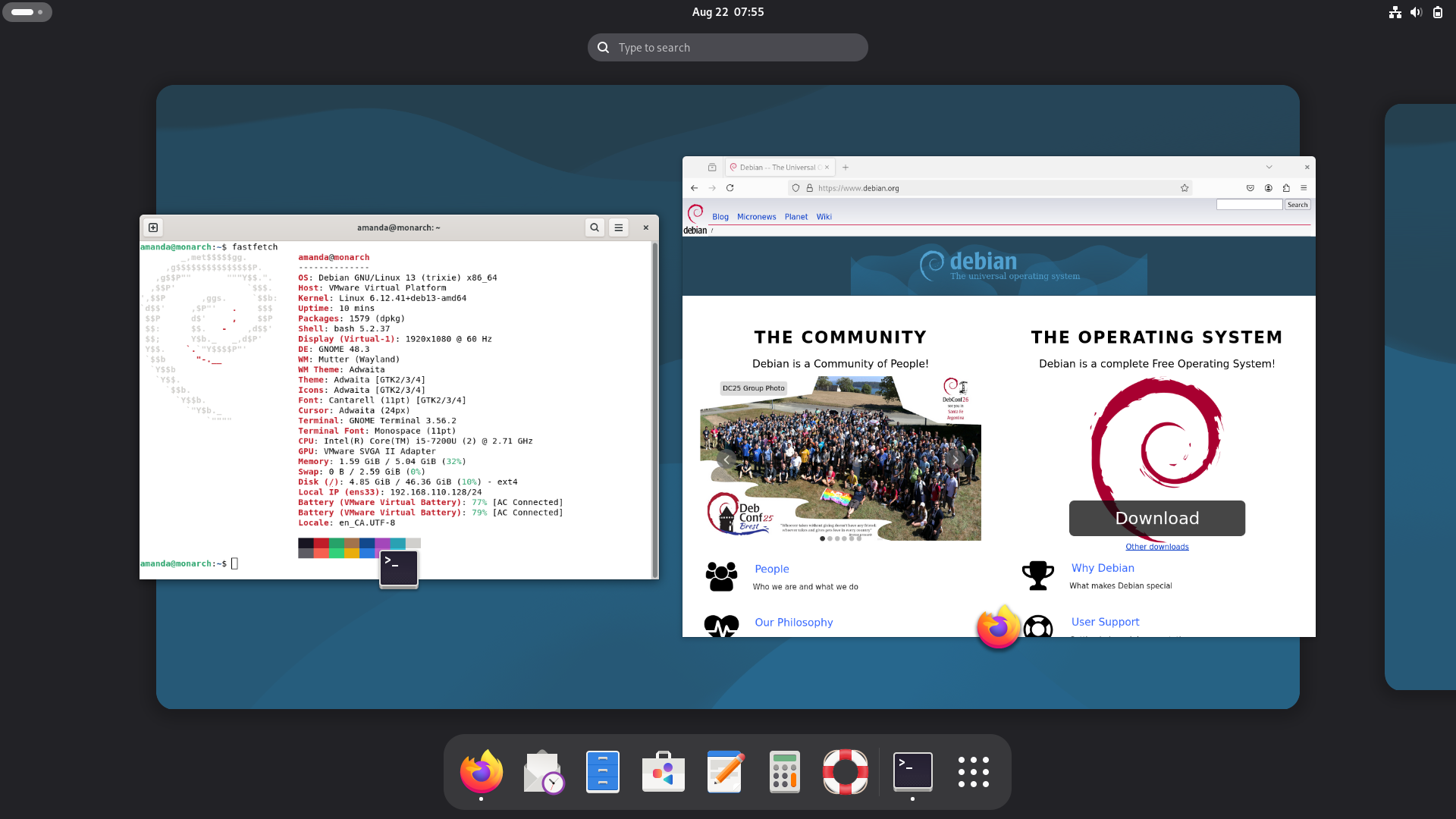Click the Terminal icon in dock

click(912, 772)
